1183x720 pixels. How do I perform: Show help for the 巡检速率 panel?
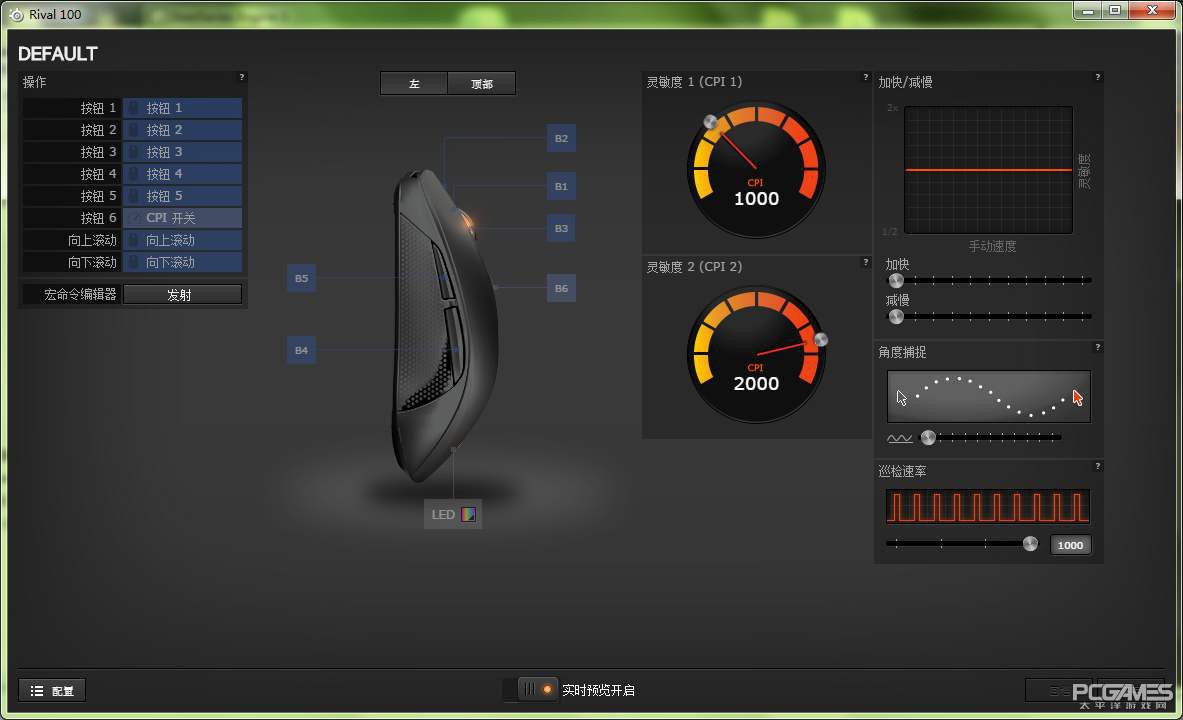(1097, 466)
